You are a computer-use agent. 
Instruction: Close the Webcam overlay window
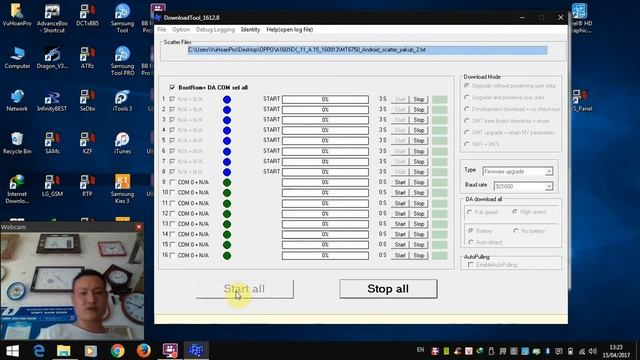(x=139, y=227)
